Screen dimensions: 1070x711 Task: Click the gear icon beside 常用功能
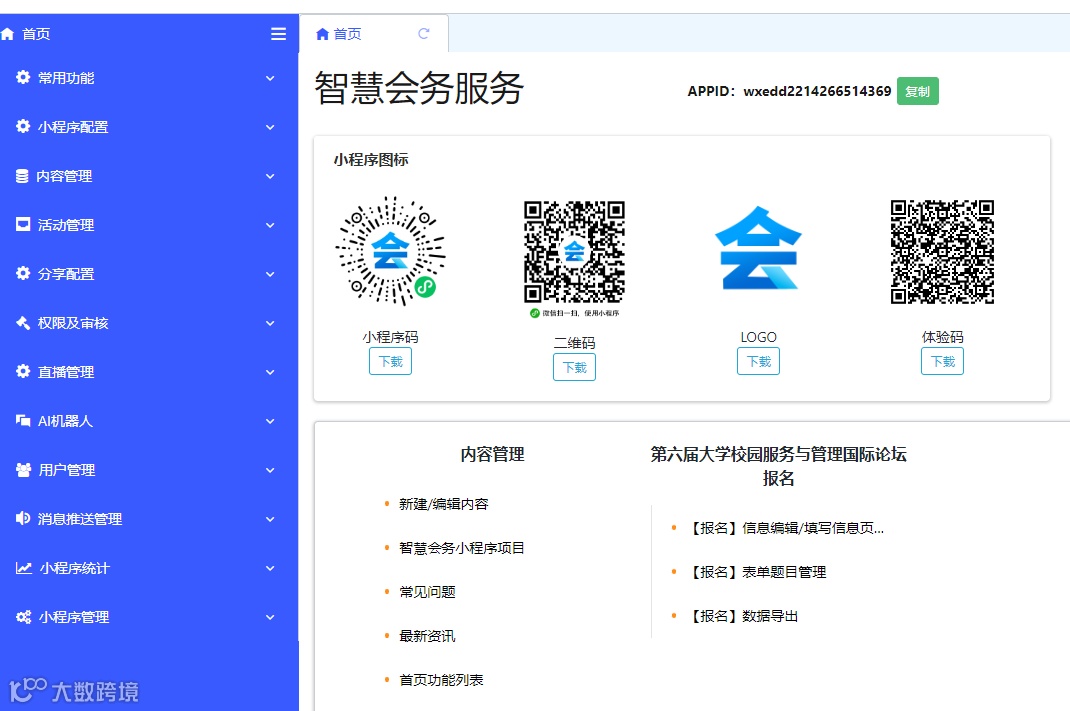click(x=23, y=77)
